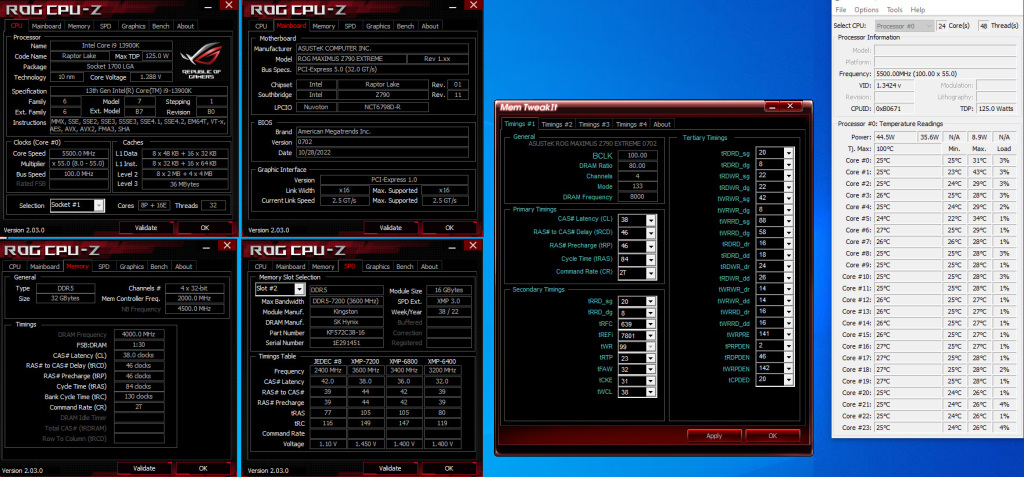Image resolution: width=1024 pixels, height=477 pixels.
Task: Open the File menu in Core Temp window
Action: pos(840,10)
